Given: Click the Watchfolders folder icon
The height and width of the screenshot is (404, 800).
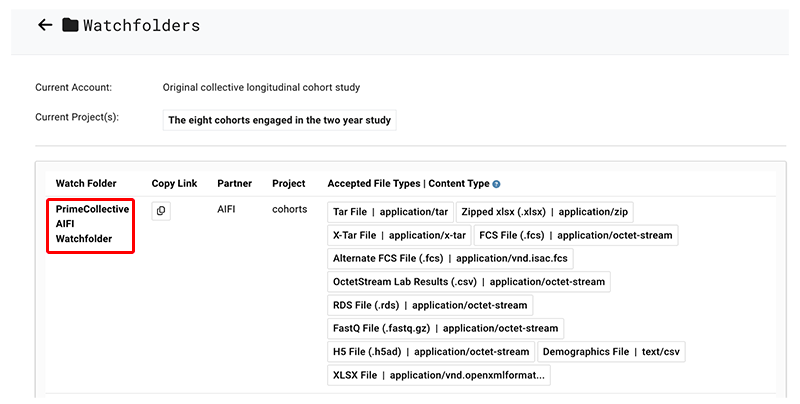Looking at the screenshot, I should (70, 25).
